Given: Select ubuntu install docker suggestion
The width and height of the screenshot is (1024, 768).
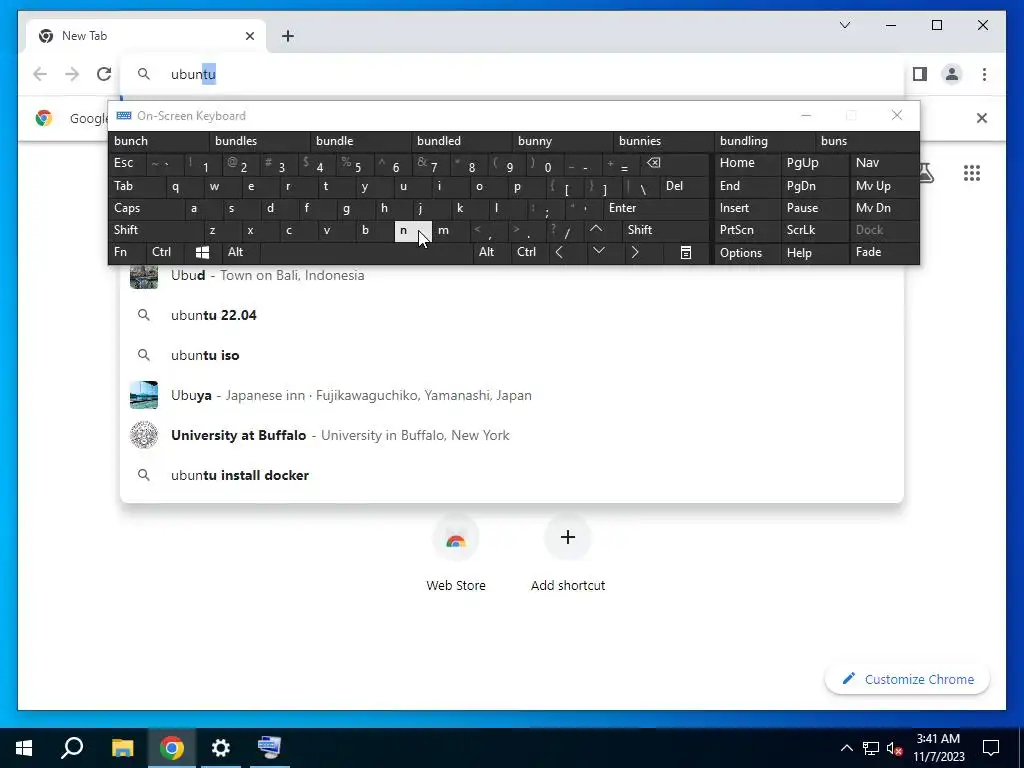Looking at the screenshot, I should coord(512,475).
